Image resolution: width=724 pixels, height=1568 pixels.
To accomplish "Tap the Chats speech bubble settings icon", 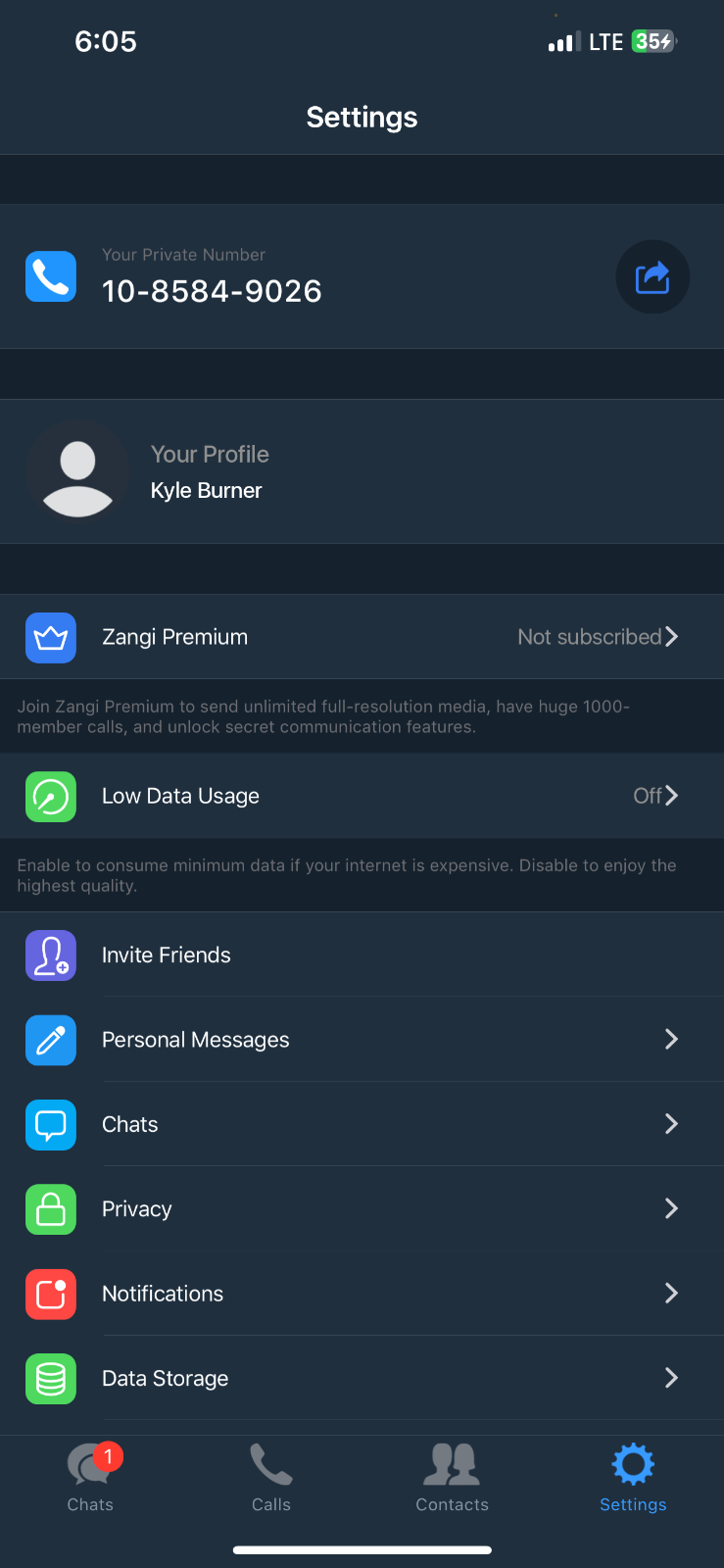I will click(51, 1124).
